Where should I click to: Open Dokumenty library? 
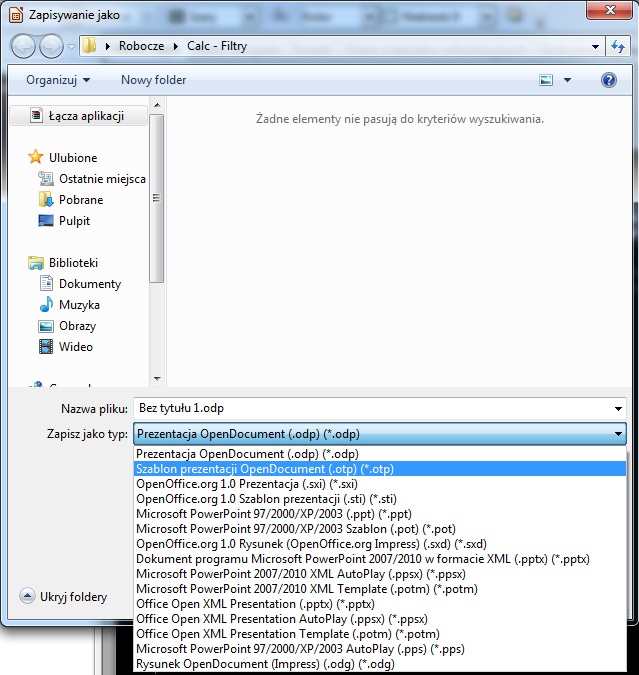point(90,284)
